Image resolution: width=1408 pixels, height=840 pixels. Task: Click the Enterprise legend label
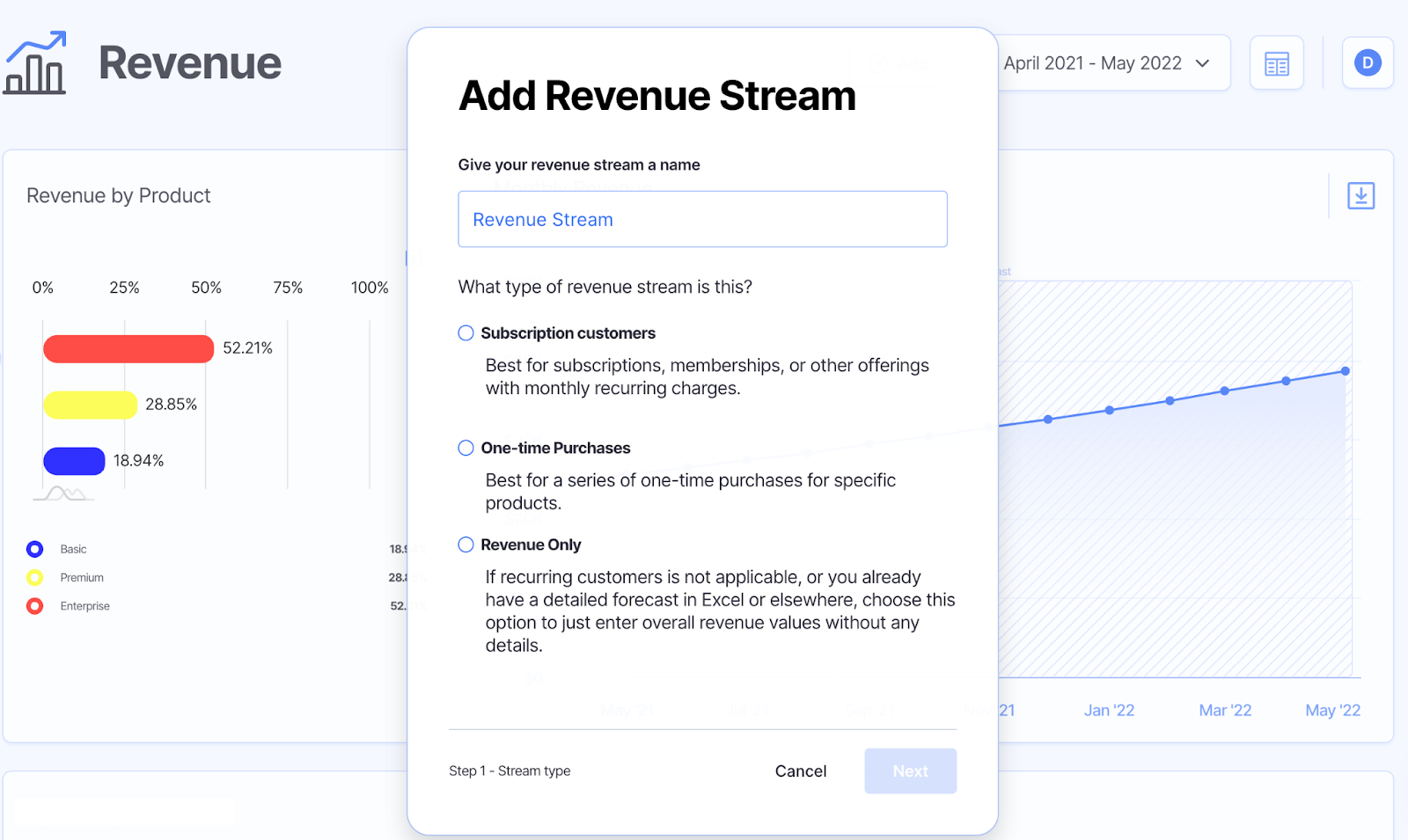[85, 606]
